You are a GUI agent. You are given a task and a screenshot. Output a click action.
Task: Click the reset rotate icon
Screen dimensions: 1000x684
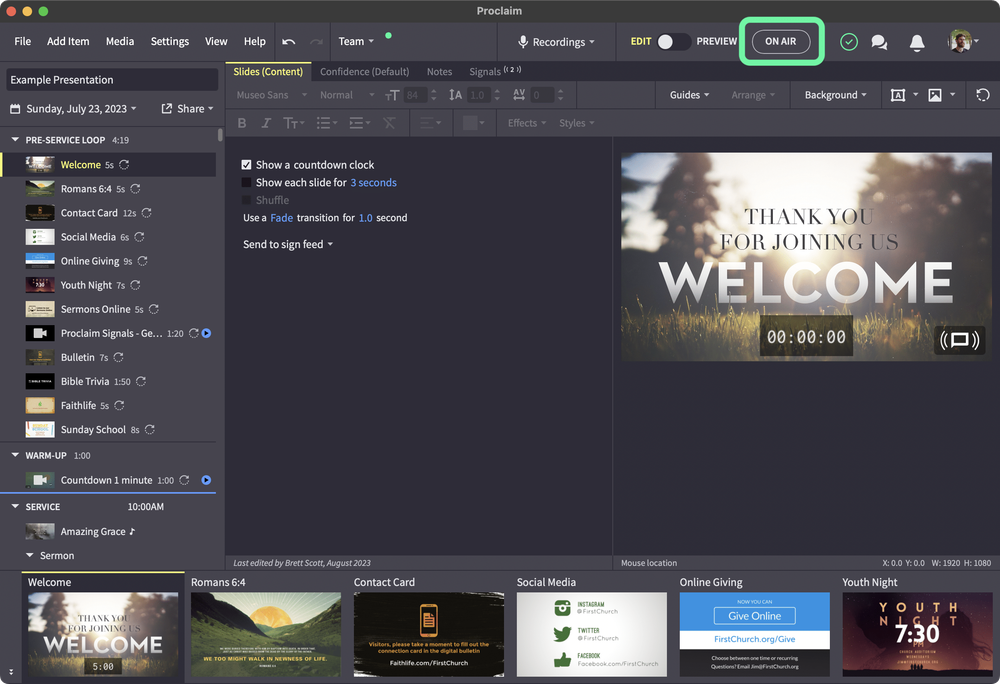pos(983,95)
